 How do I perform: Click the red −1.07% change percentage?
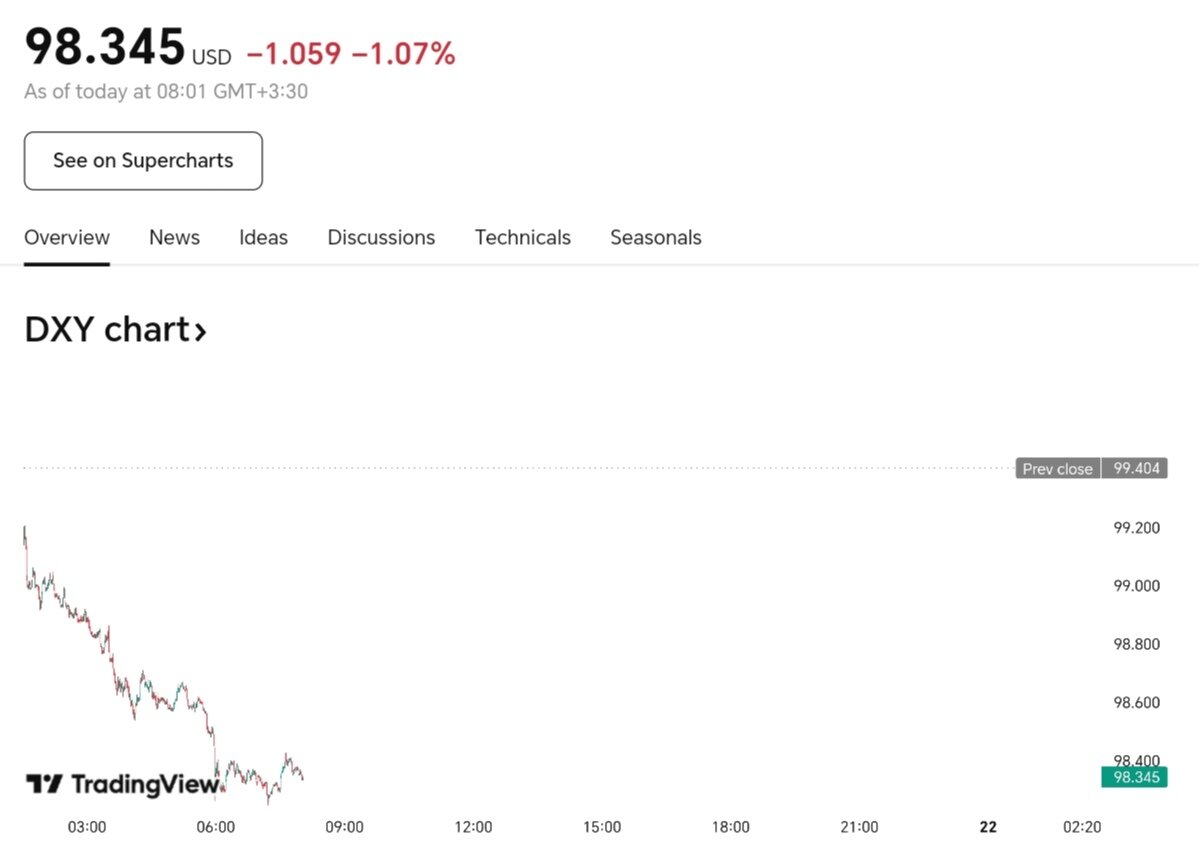(x=404, y=55)
